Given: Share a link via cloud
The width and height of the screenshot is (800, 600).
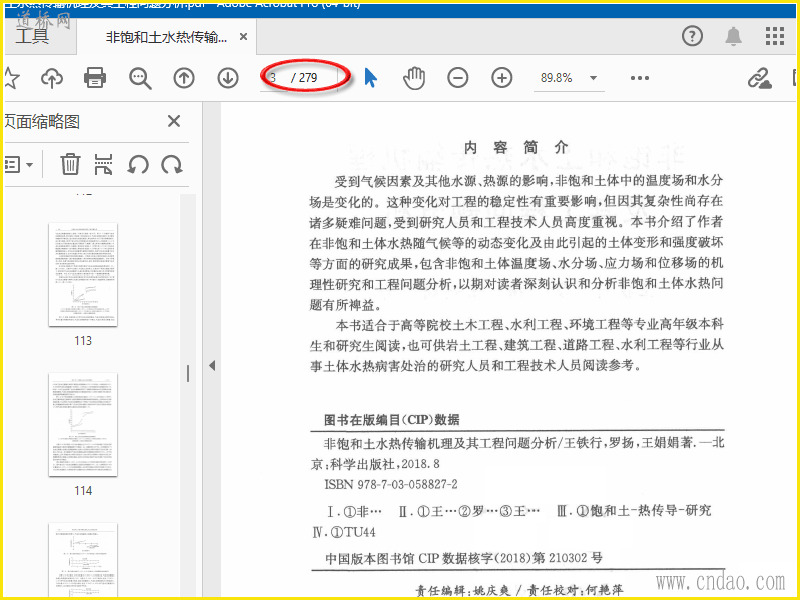Looking at the screenshot, I should pos(760,78).
